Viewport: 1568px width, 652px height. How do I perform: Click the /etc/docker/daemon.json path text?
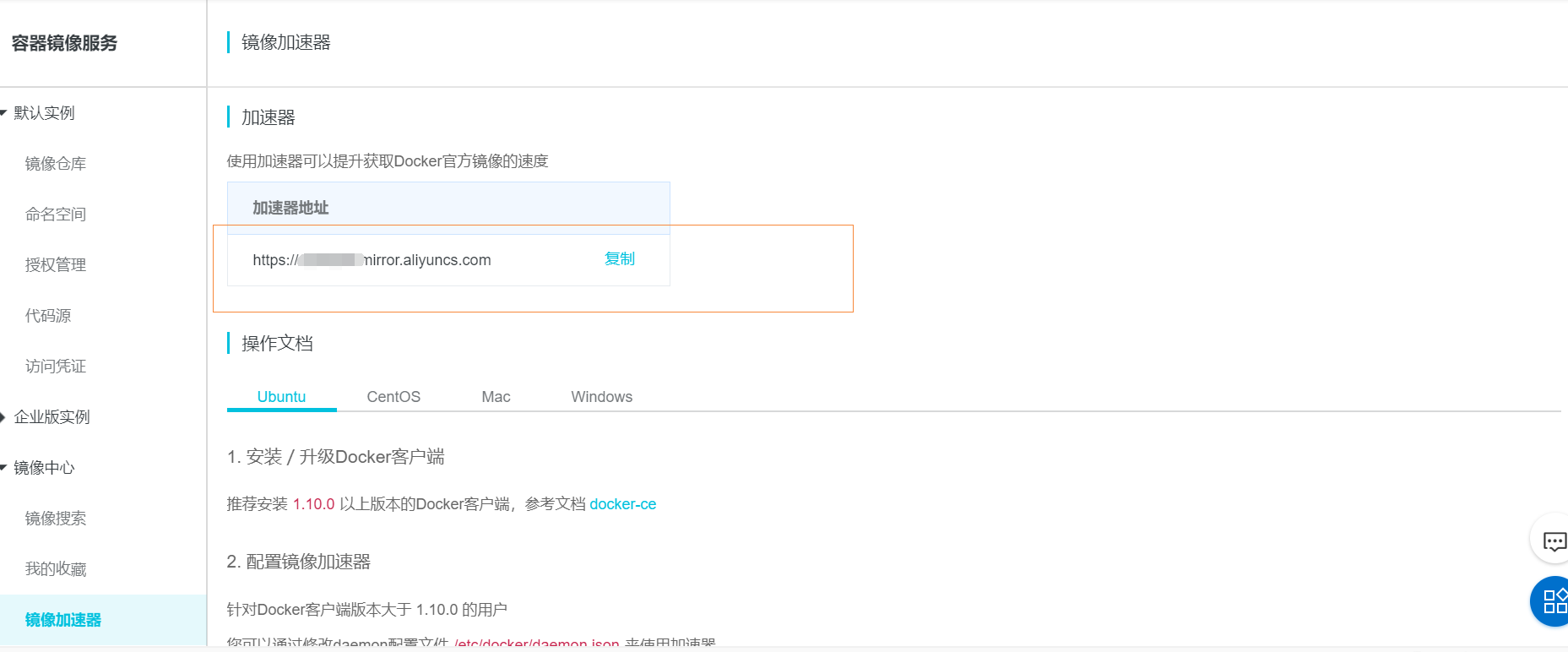click(537, 644)
